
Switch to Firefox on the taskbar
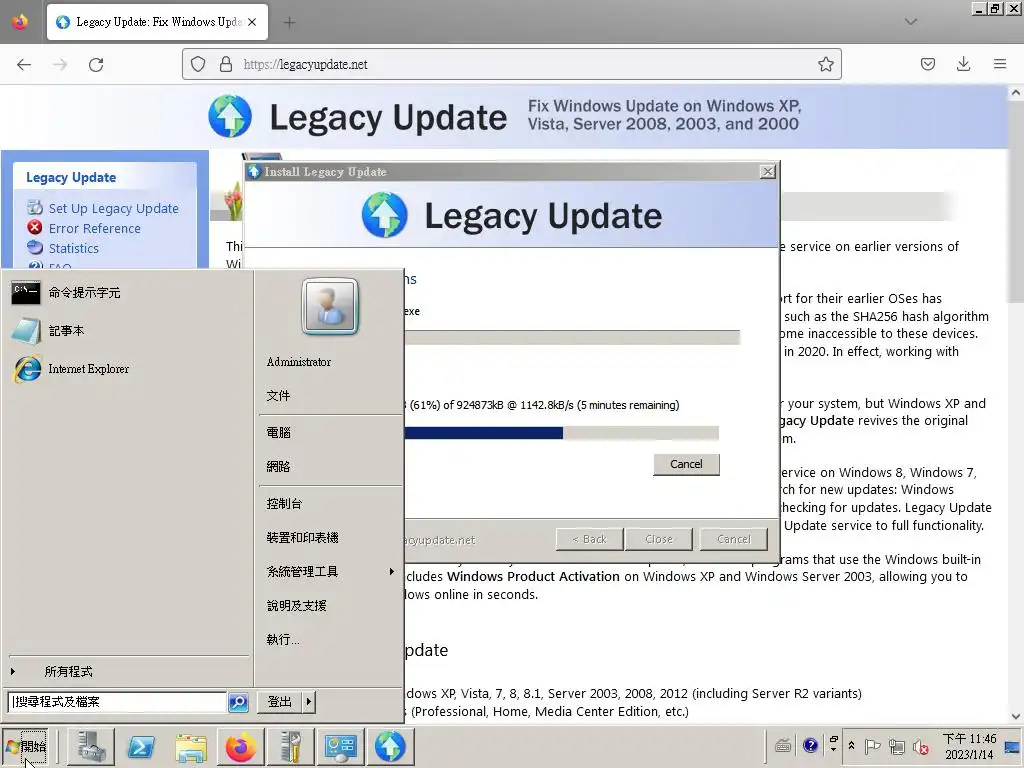click(240, 746)
